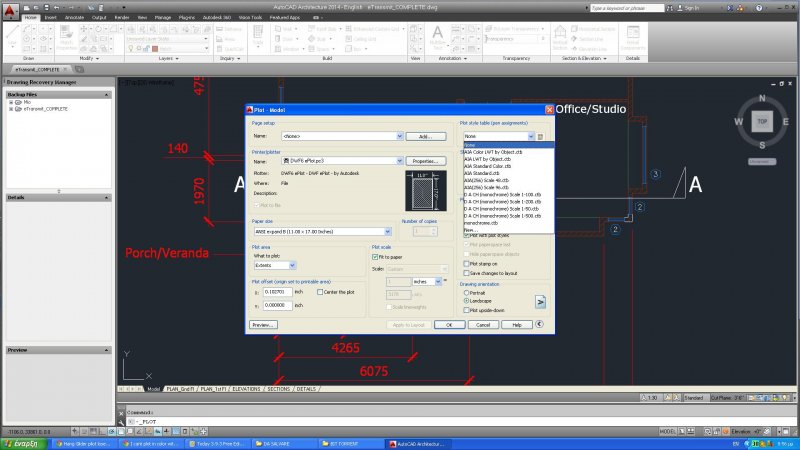Click the Section Line tool
Screen dimensions: 800x450
[x=587, y=39]
